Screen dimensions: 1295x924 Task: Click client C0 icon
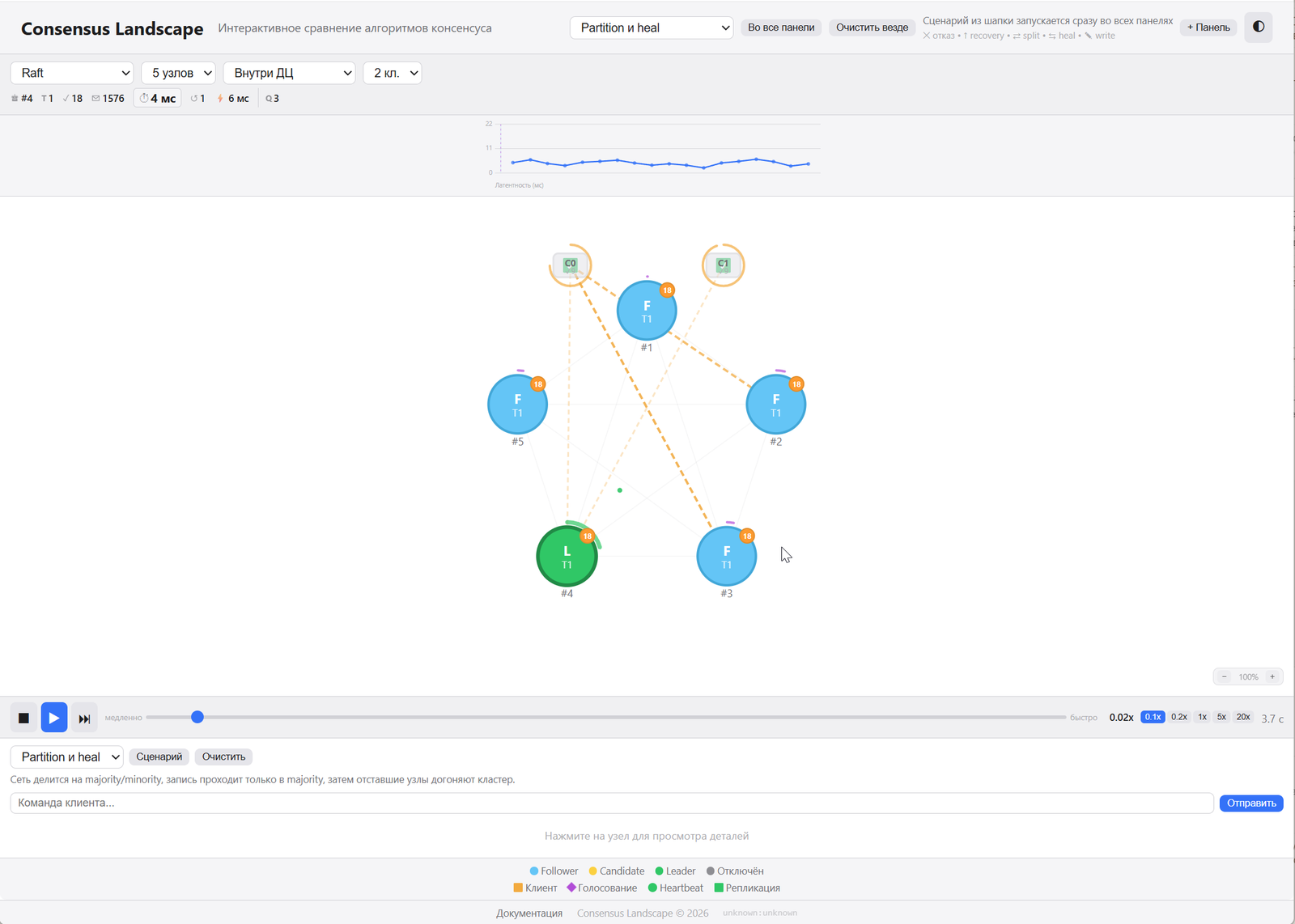(x=570, y=265)
